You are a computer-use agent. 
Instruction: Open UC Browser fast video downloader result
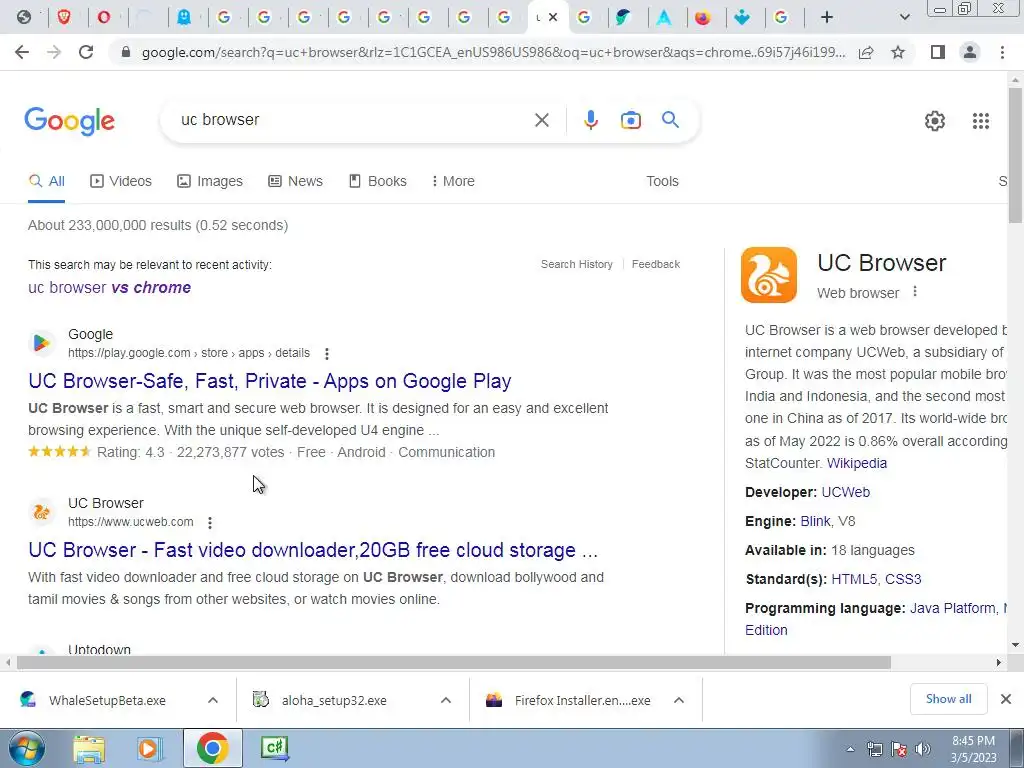(313, 550)
